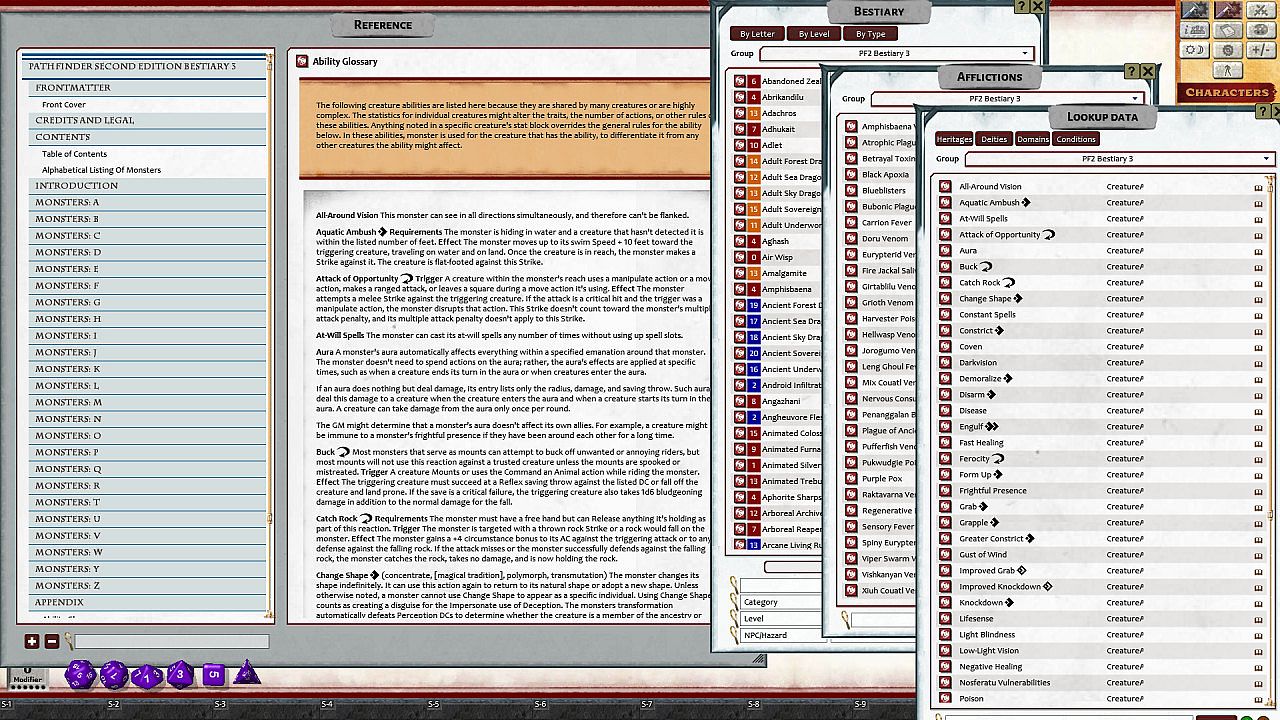Open the Front Cover page link
1280x720 pixels.
coord(64,105)
